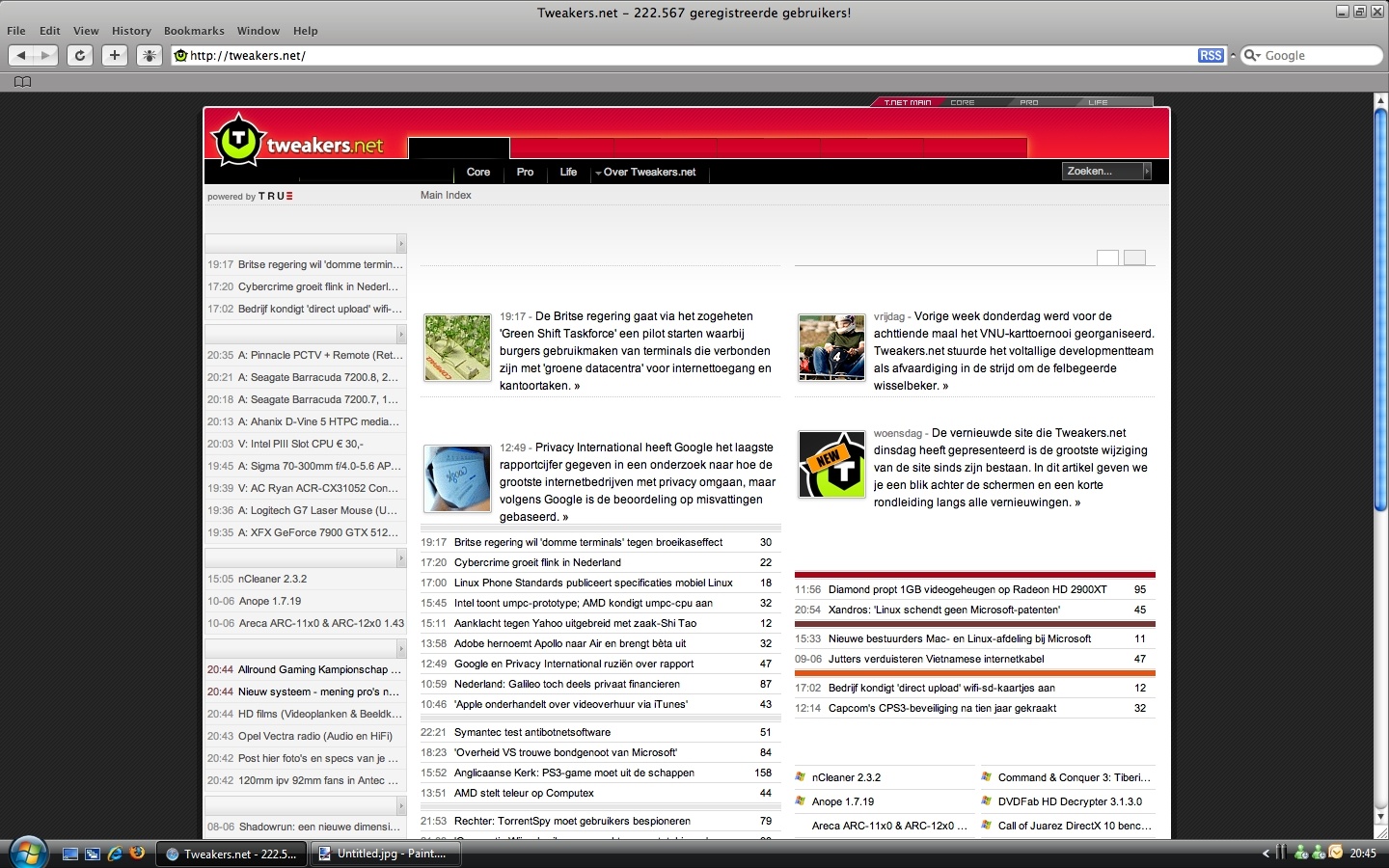Launch Internet Explorer from quick launch
This screenshot has height=868, width=1389.
(x=115, y=854)
